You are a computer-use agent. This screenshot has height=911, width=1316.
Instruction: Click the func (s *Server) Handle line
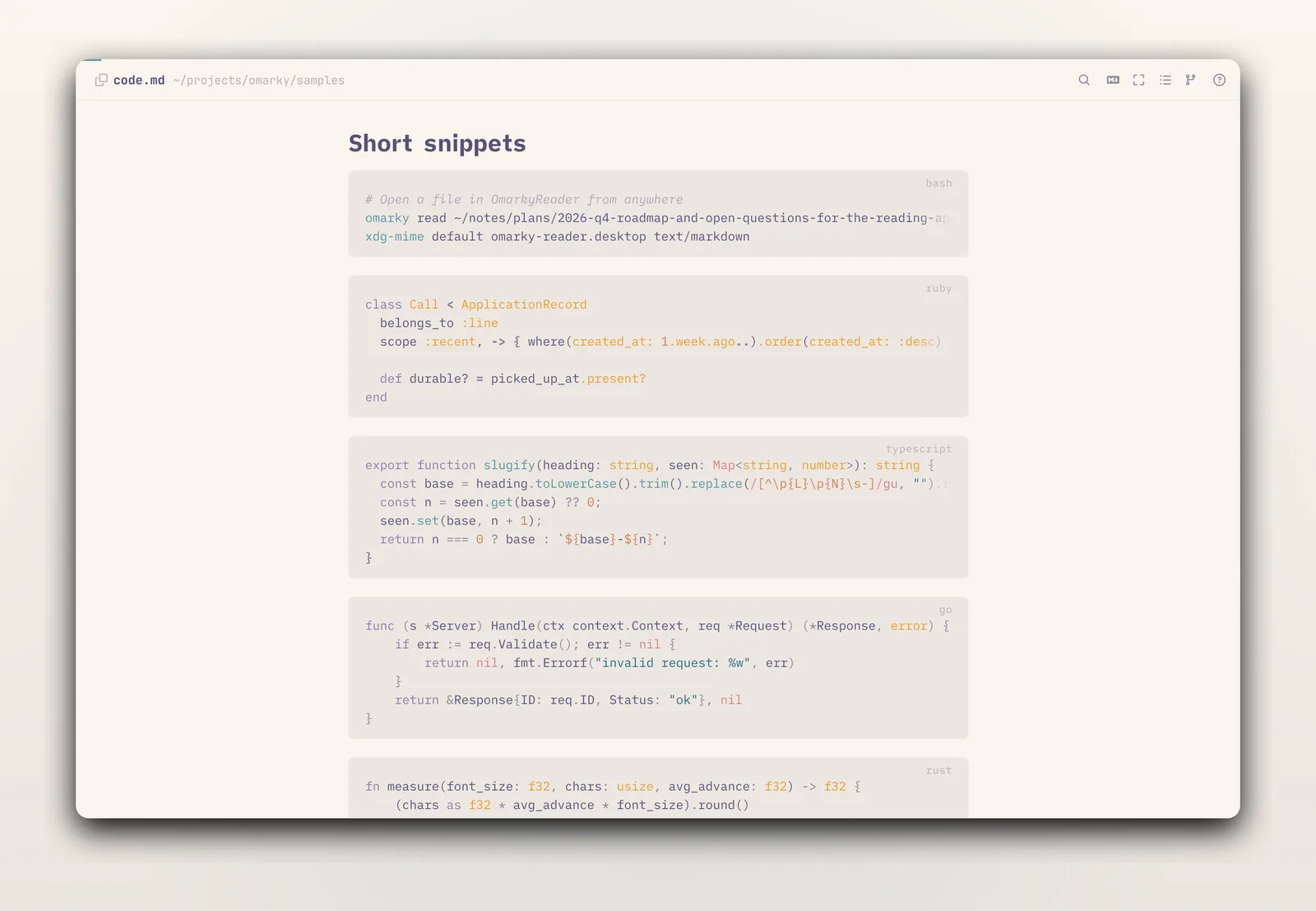click(657, 626)
